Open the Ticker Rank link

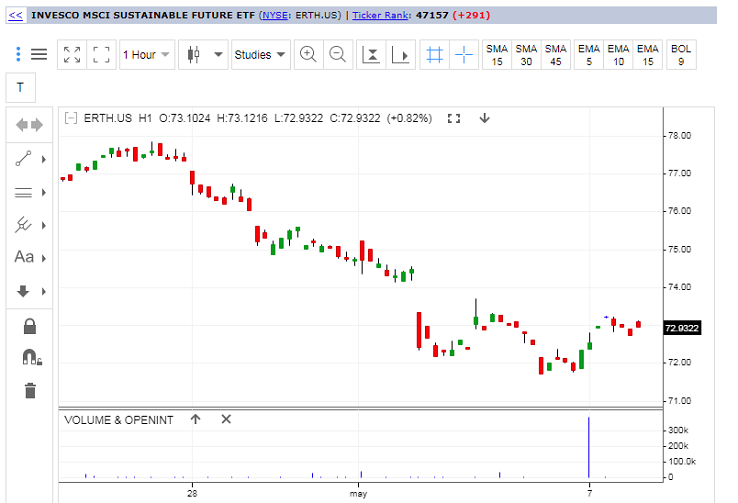tap(380, 15)
